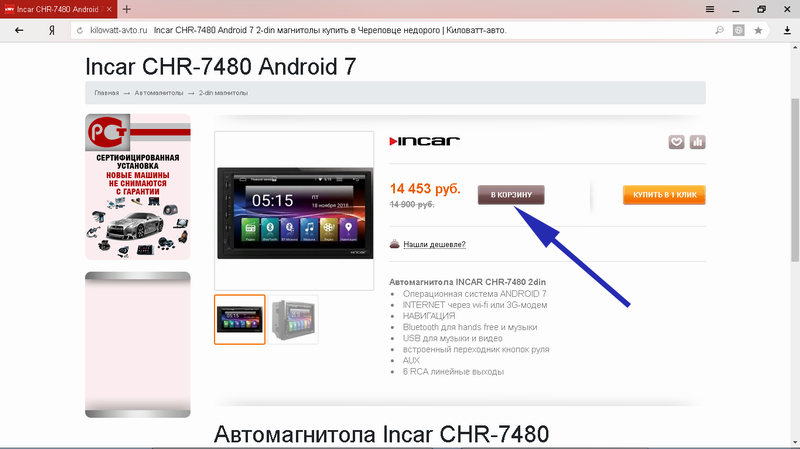The height and width of the screenshot is (449, 800).
Task: Open the Автомагнитолы breadcrumb link
Action: click(x=159, y=93)
